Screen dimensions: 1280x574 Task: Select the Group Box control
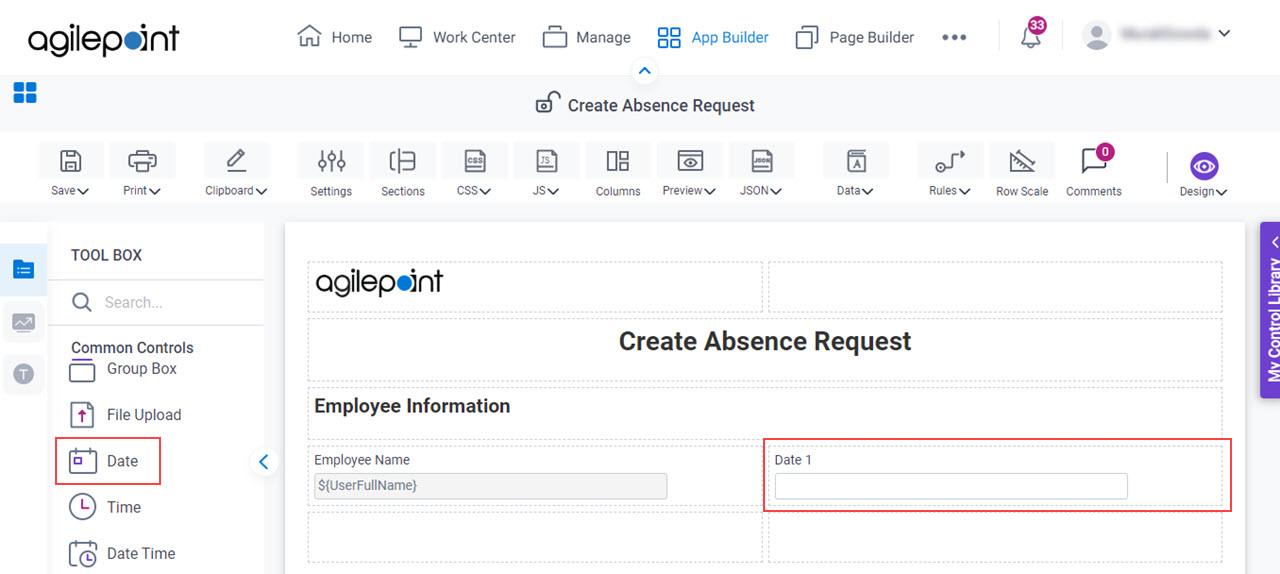tap(123, 370)
